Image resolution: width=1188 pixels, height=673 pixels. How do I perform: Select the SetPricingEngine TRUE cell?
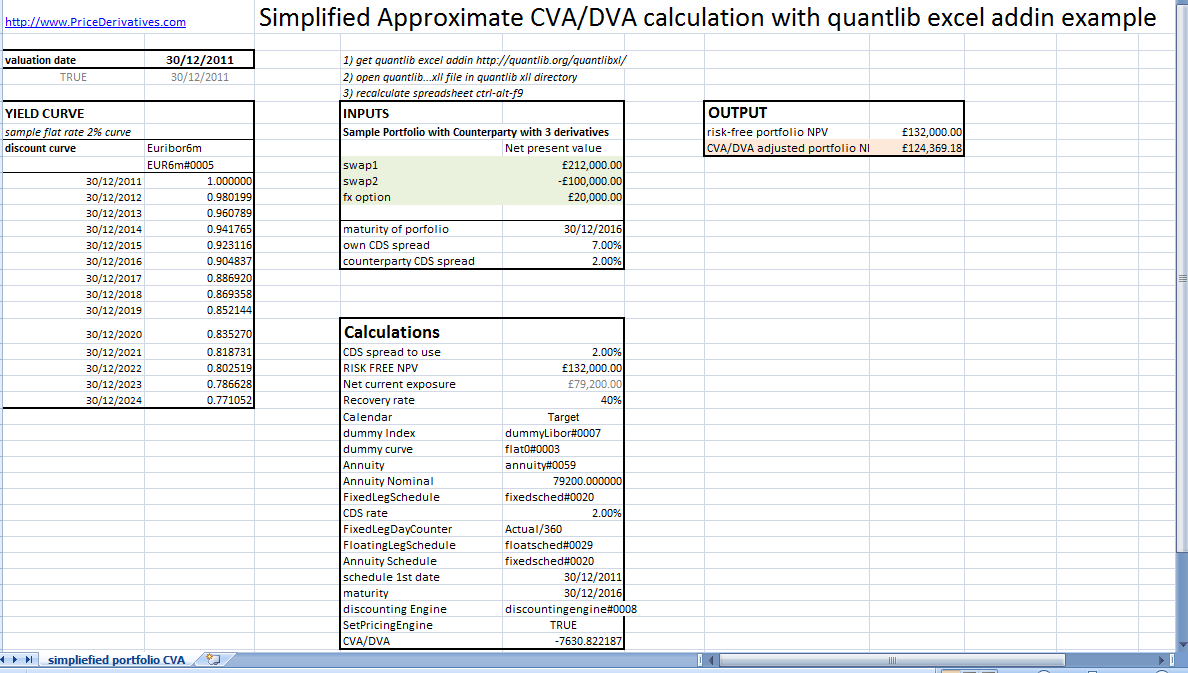point(562,624)
